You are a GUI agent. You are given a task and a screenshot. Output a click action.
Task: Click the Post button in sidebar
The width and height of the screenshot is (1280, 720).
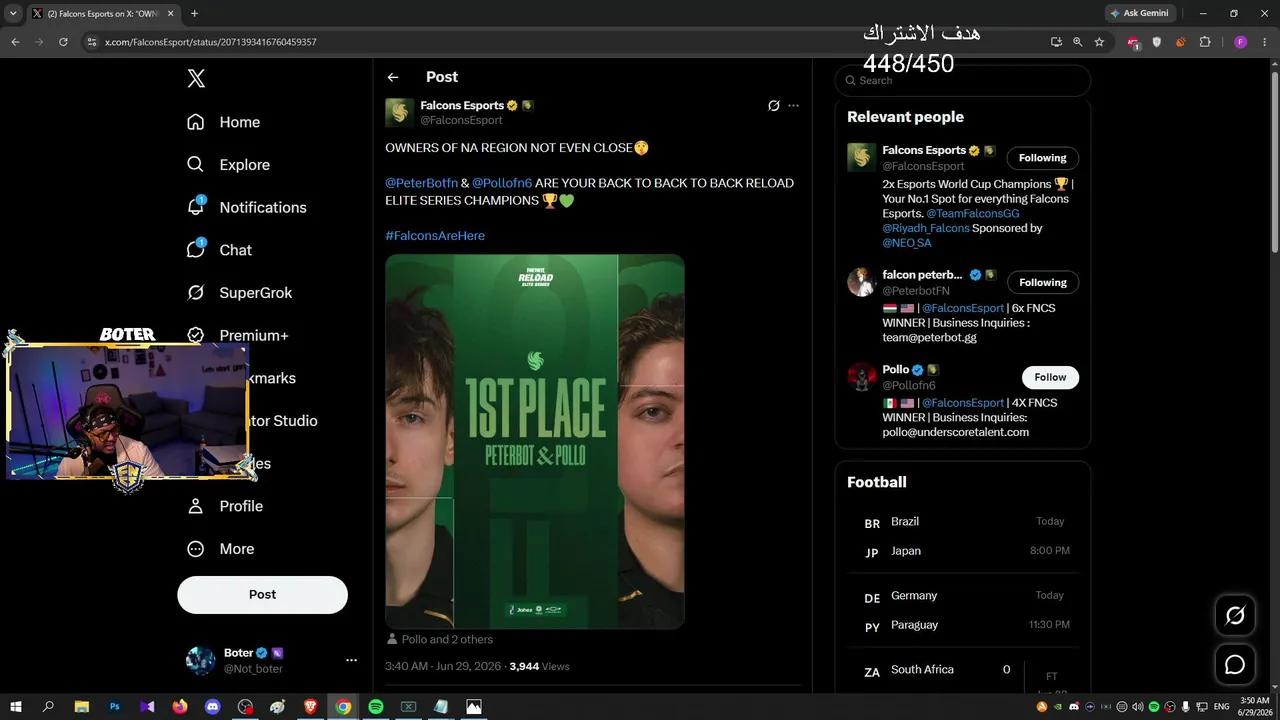(262, 594)
